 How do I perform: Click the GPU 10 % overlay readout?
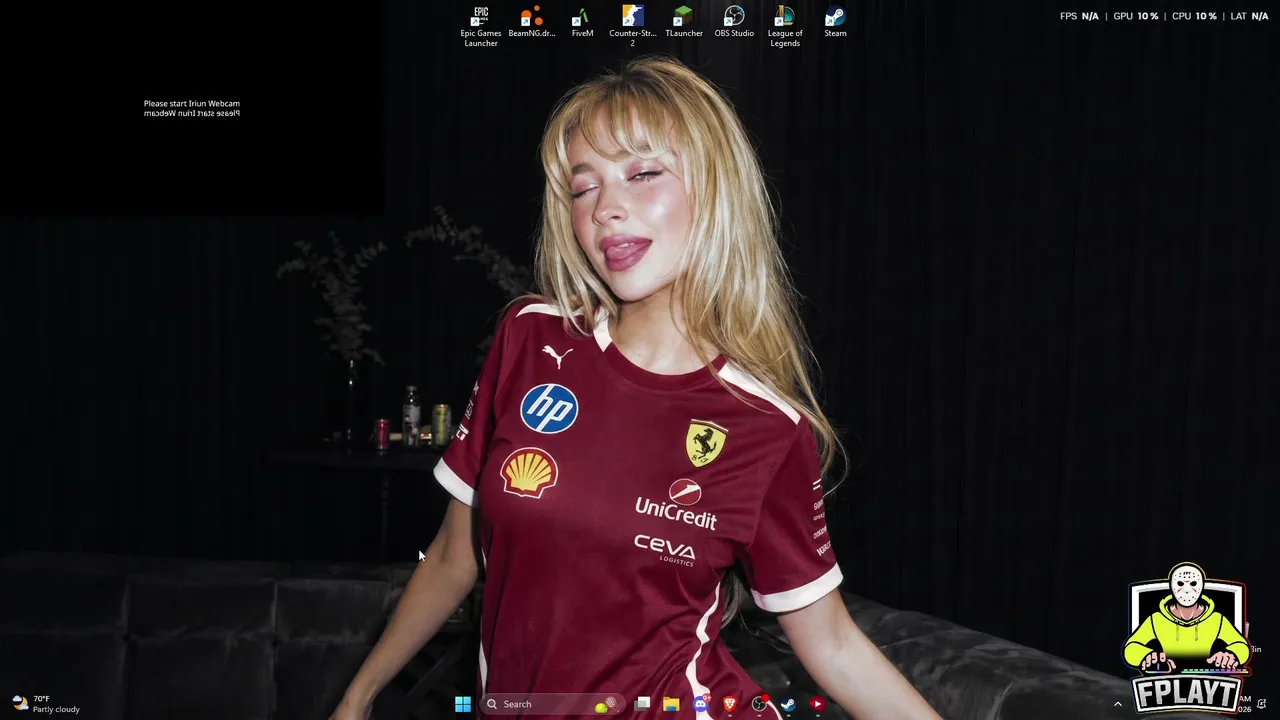[1136, 16]
